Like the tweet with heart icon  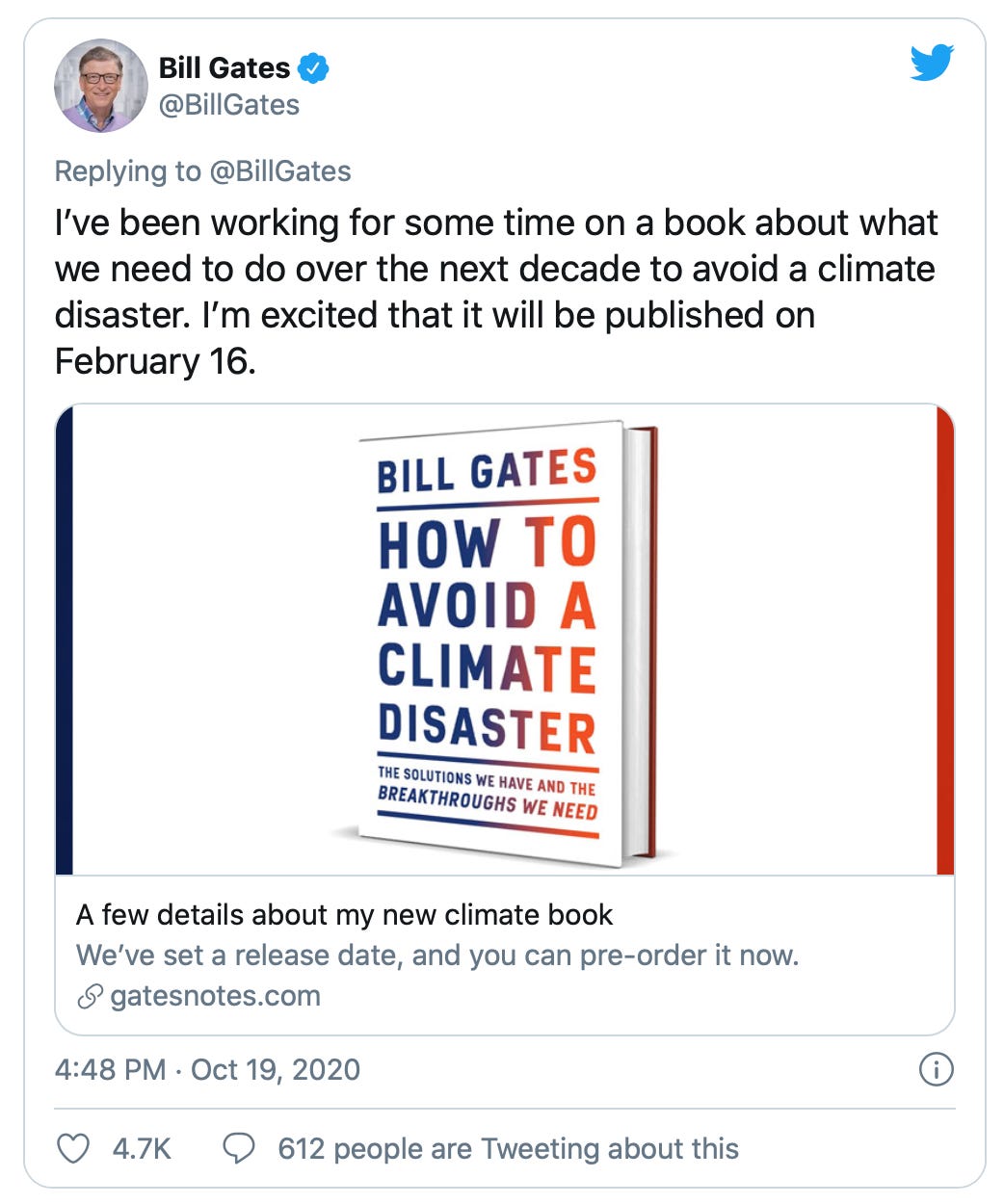coord(74,1148)
